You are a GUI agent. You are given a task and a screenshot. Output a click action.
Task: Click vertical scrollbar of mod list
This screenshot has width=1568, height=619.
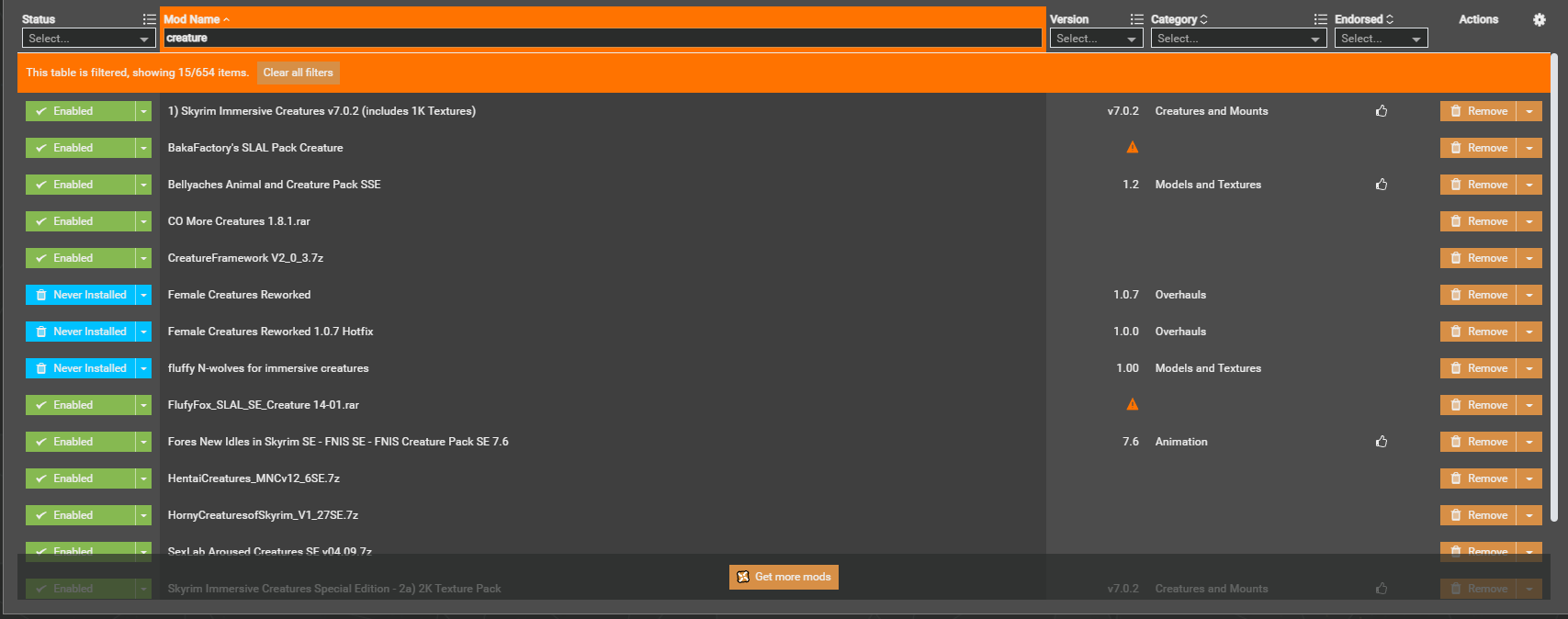click(1554, 287)
